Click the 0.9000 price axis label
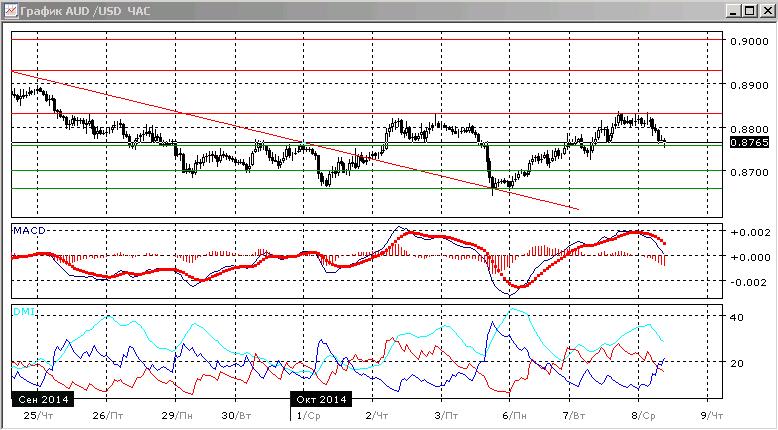This screenshot has height=430, width=778. (x=749, y=41)
